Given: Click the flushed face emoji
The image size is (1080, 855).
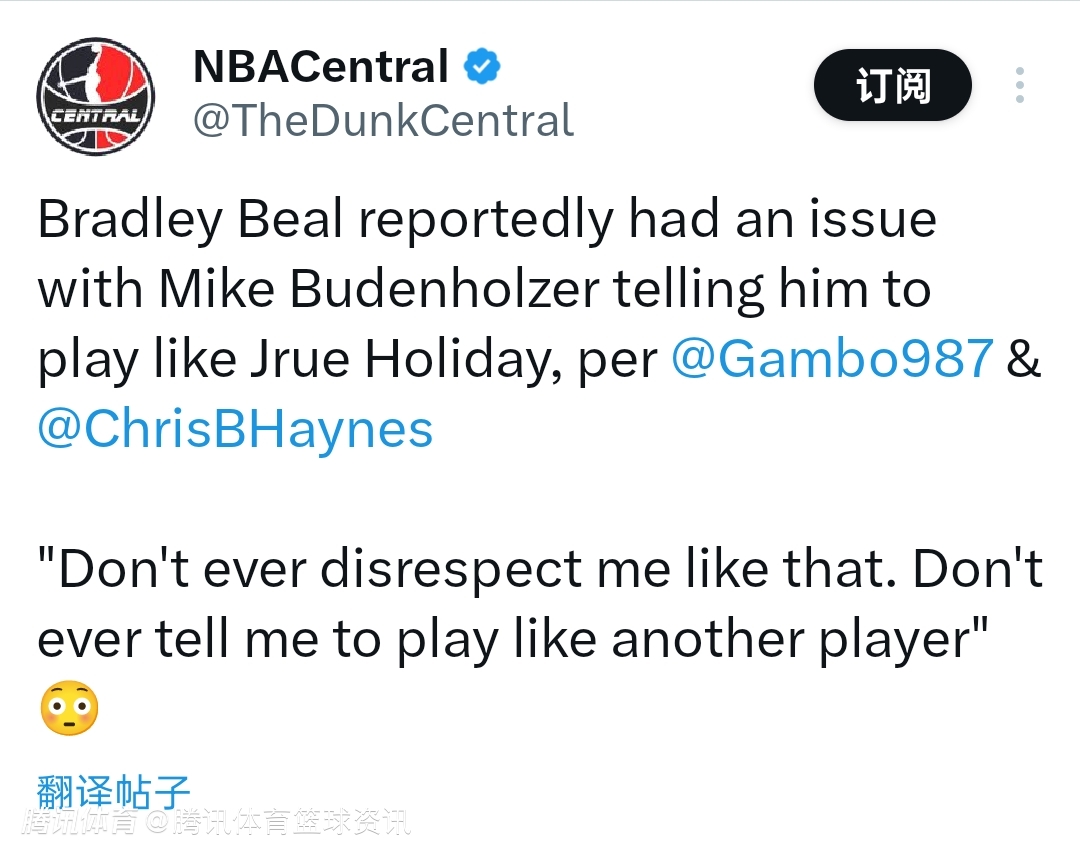Looking at the screenshot, I should pyautogui.click(x=69, y=709).
